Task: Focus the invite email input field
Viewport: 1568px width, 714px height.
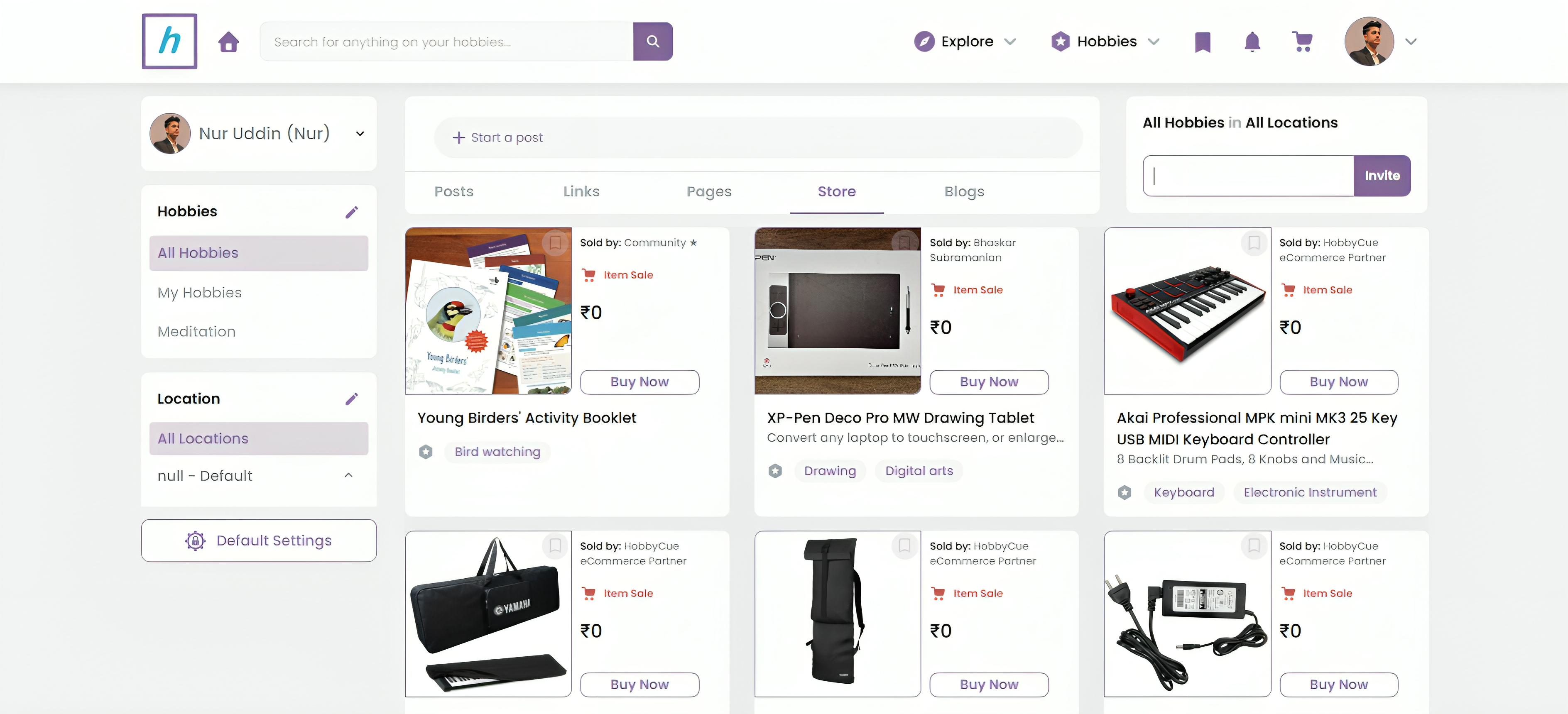Action: [x=1248, y=175]
